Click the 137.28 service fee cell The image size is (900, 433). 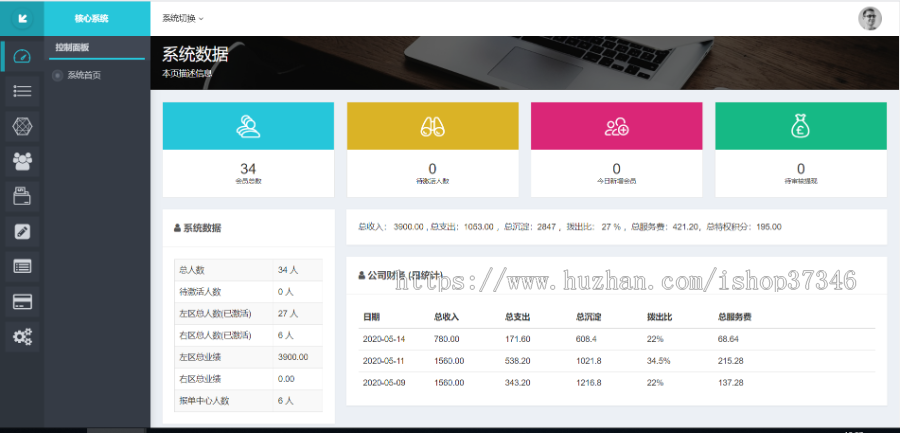pos(731,383)
